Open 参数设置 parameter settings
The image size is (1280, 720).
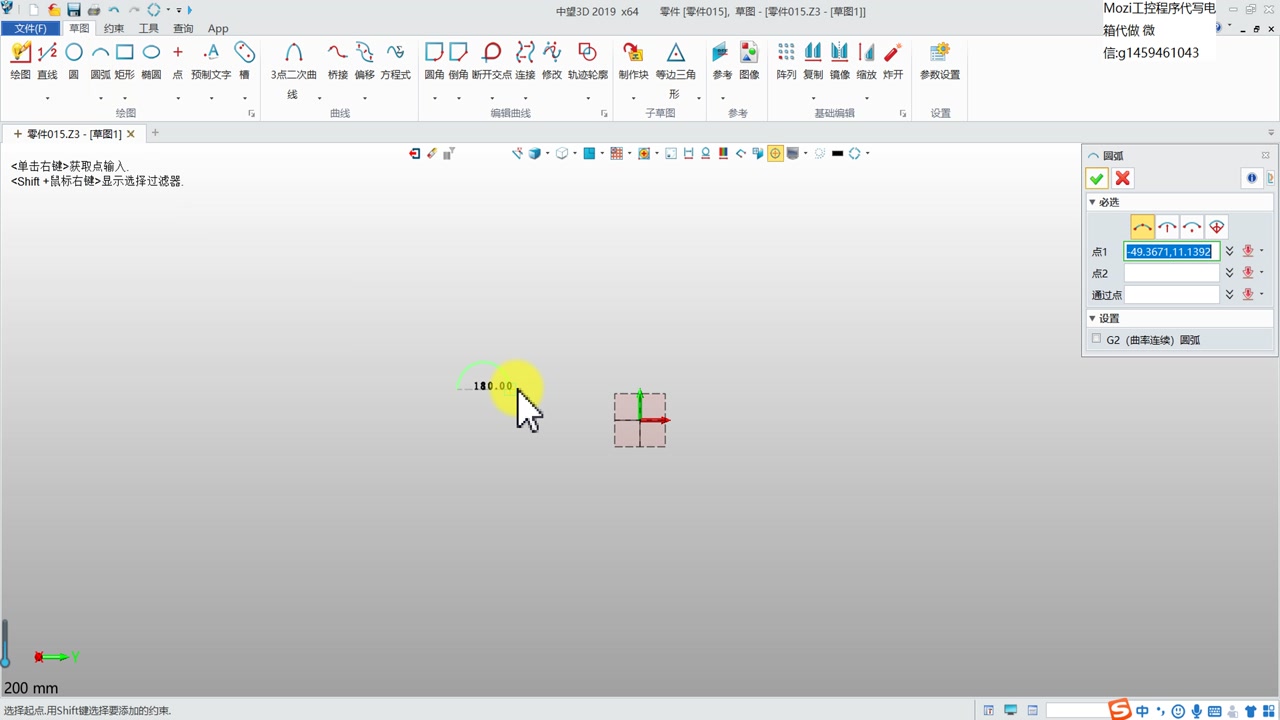[x=940, y=62]
